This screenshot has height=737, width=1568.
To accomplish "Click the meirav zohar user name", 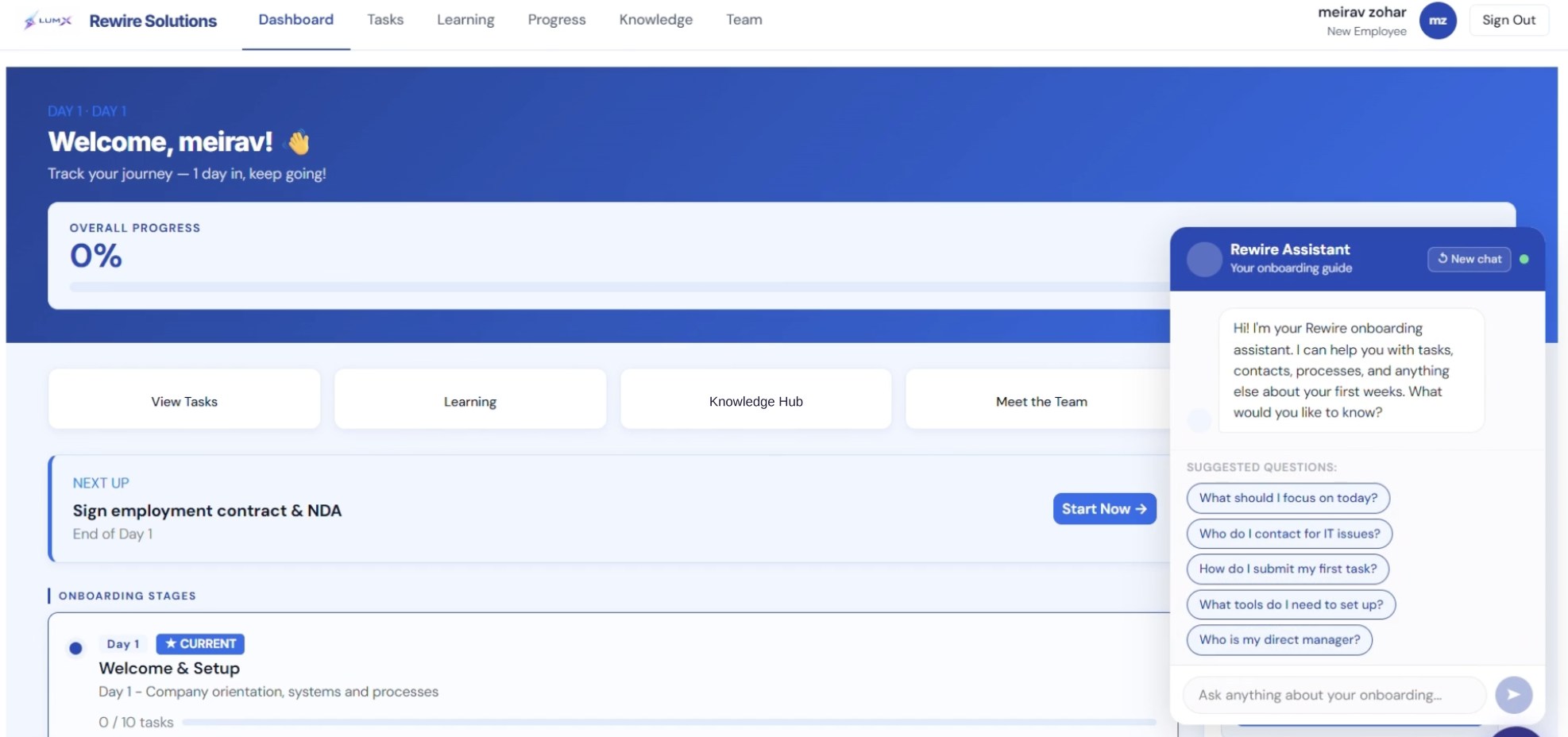I will pyautogui.click(x=1362, y=12).
